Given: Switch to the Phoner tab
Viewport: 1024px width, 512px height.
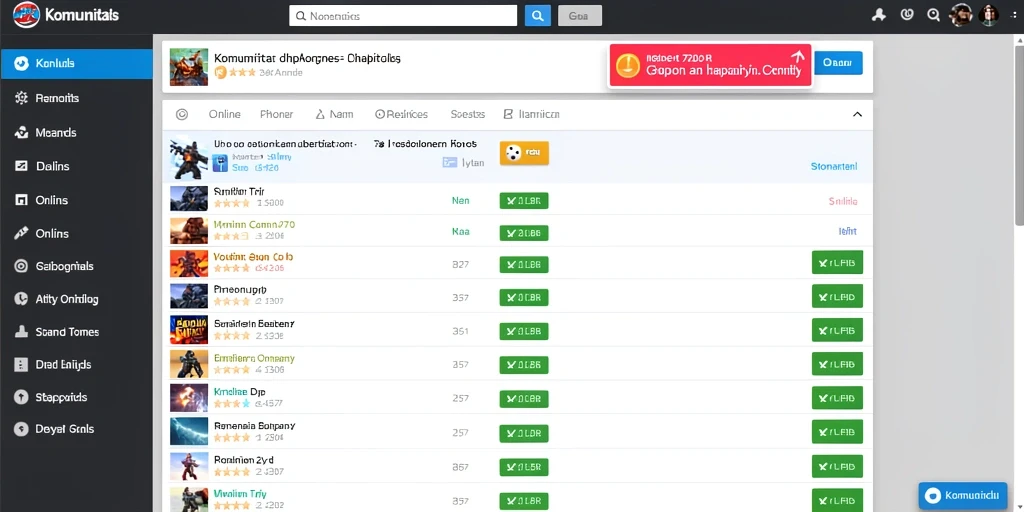Looking at the screenshot, I should [276, 114].
